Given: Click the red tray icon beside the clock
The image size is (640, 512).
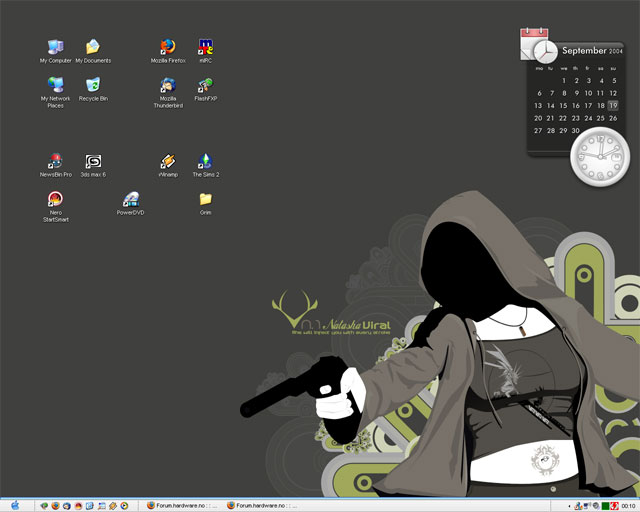Looking at the screenshot, I should click(x=614, y=506).
